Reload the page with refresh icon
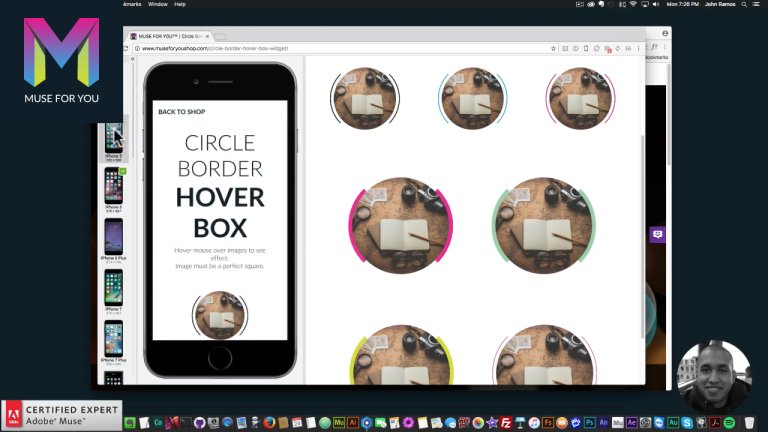This screenshot has height=432, width=768. 125,48
